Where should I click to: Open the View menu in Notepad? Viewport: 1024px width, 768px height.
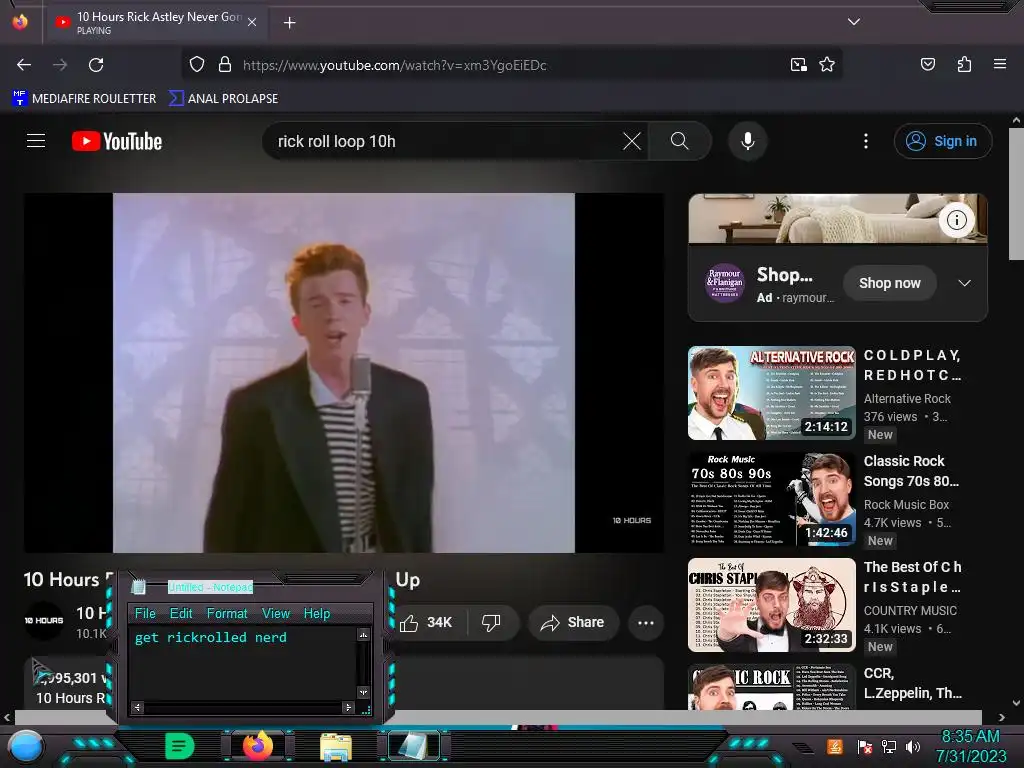[x=276, y=613]
